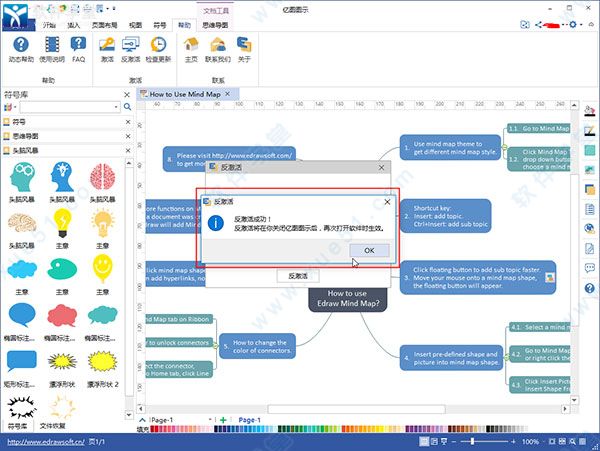The width and height of the screenshot is (600, 451).
Task: Select the beige brain symbol
Action: pyautogui.click(x=22, y=224)
